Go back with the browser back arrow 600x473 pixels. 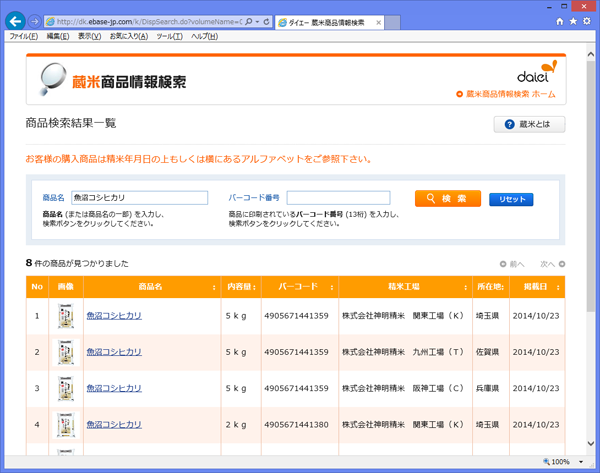point(15,21)
